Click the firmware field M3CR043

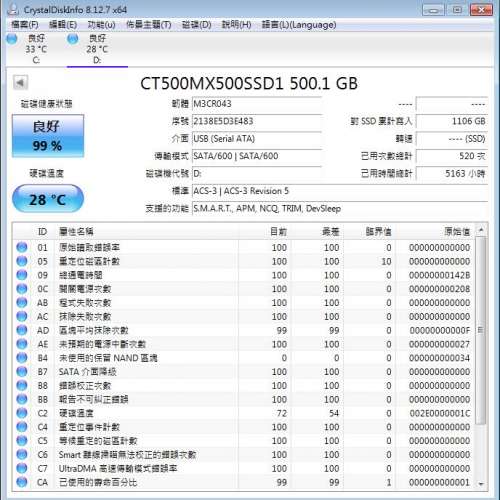click(257, 104)
